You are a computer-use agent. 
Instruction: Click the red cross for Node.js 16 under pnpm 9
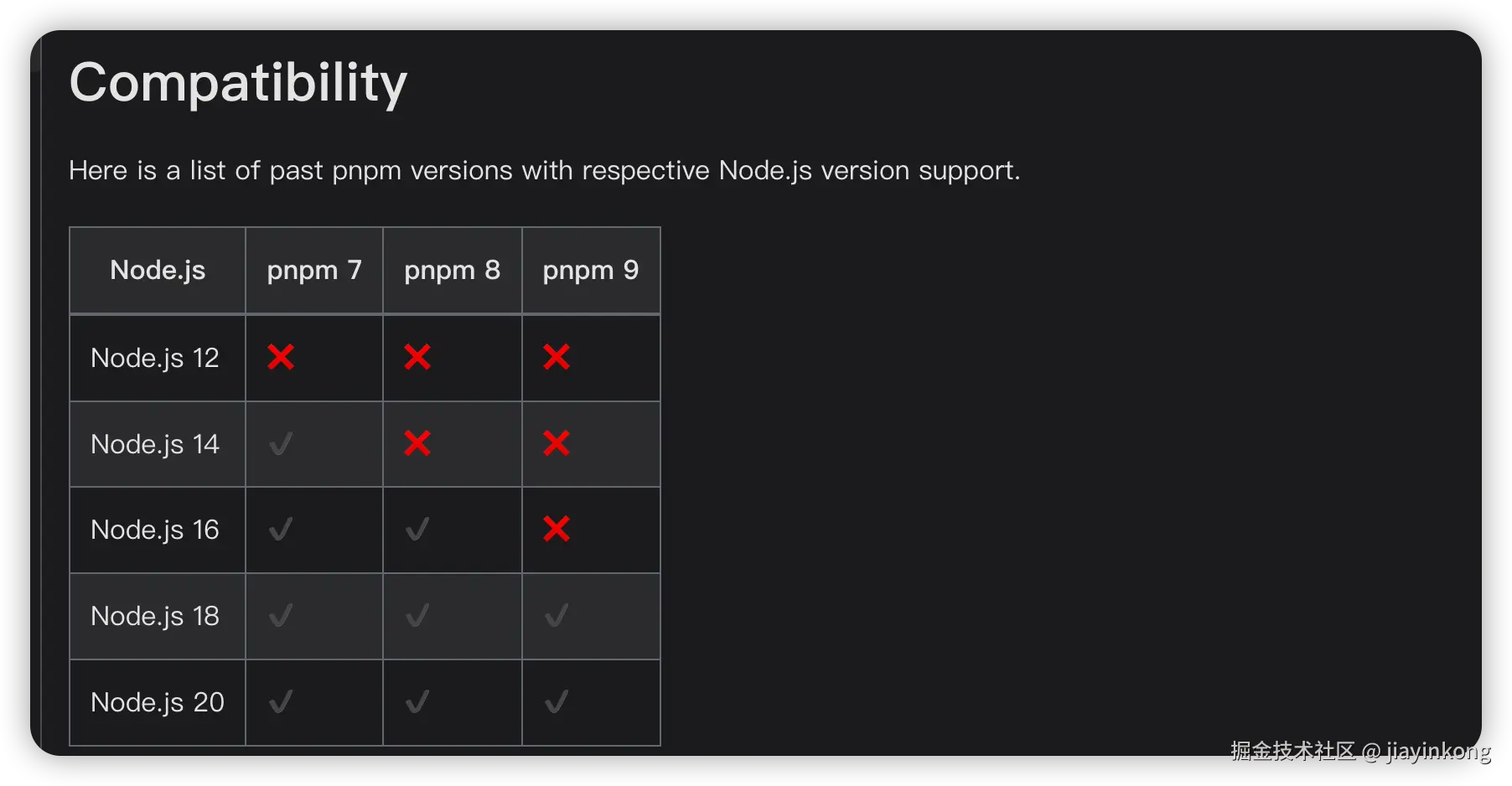pyautogui.click(x=557, y=530)
